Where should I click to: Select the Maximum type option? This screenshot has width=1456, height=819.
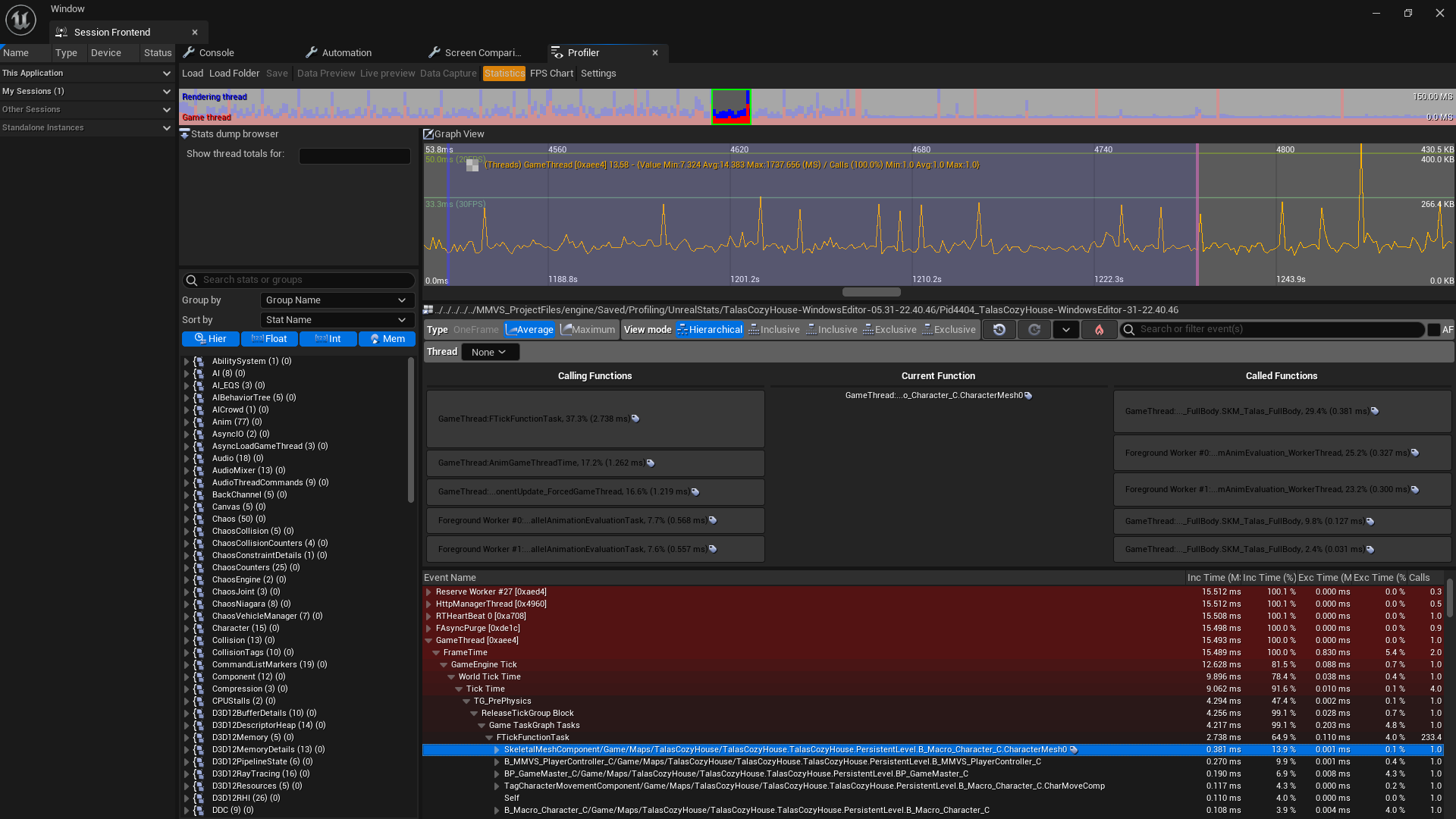pyautogui.click(x=587, y=329)
